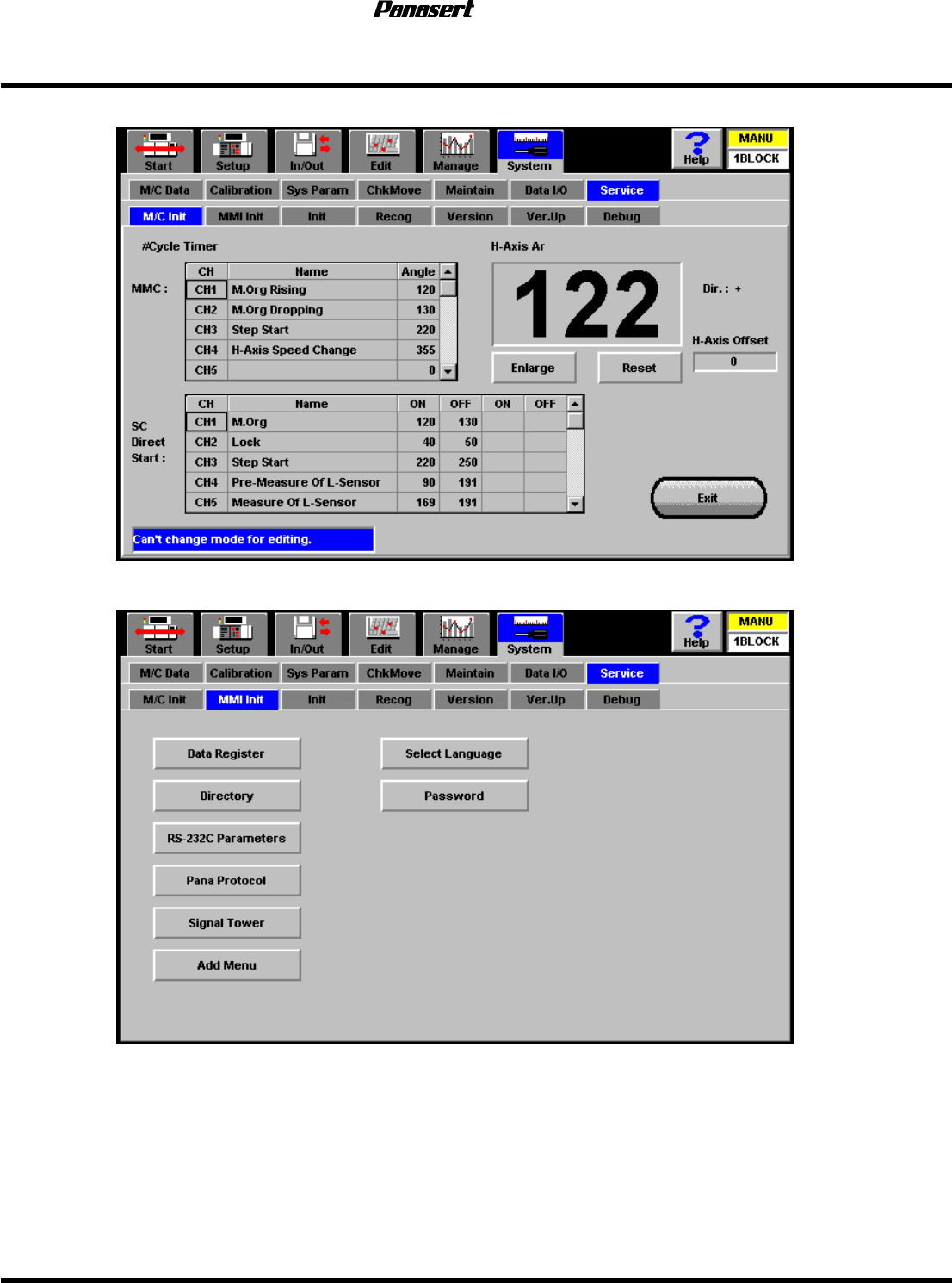Select System icon in lower screen toolbar
Screen dimensions: 952x1283
point(530,635)
